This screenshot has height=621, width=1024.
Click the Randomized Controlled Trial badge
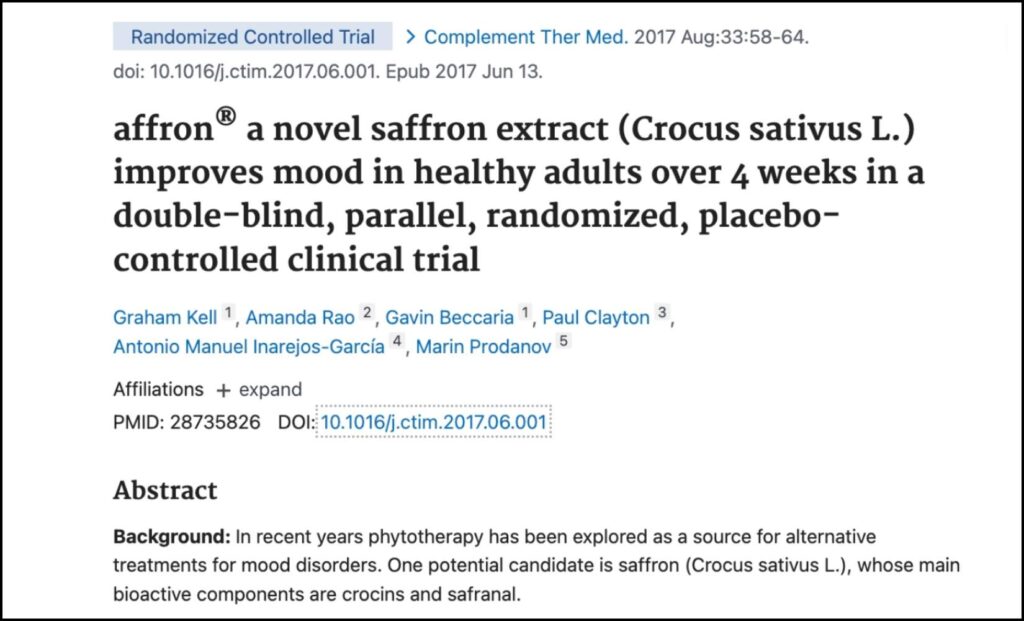[253, 37]
